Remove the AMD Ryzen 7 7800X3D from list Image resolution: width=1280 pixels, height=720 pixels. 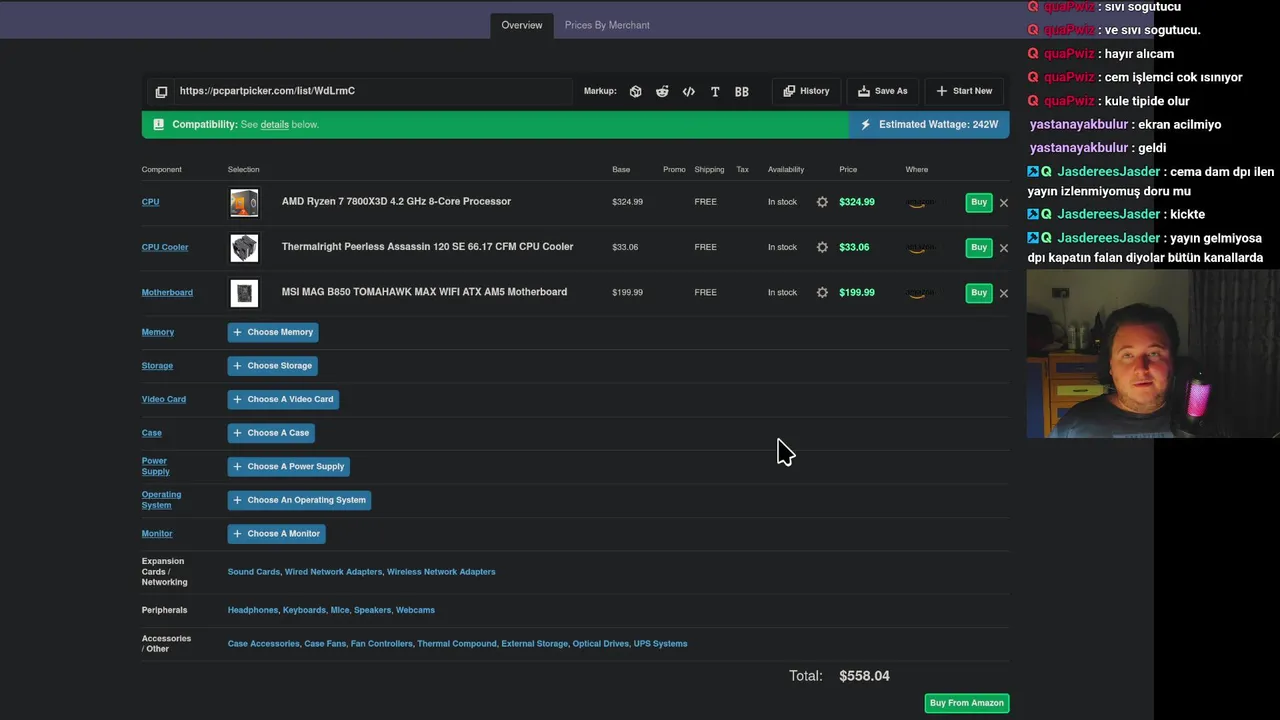click(x=1004, y=203)
